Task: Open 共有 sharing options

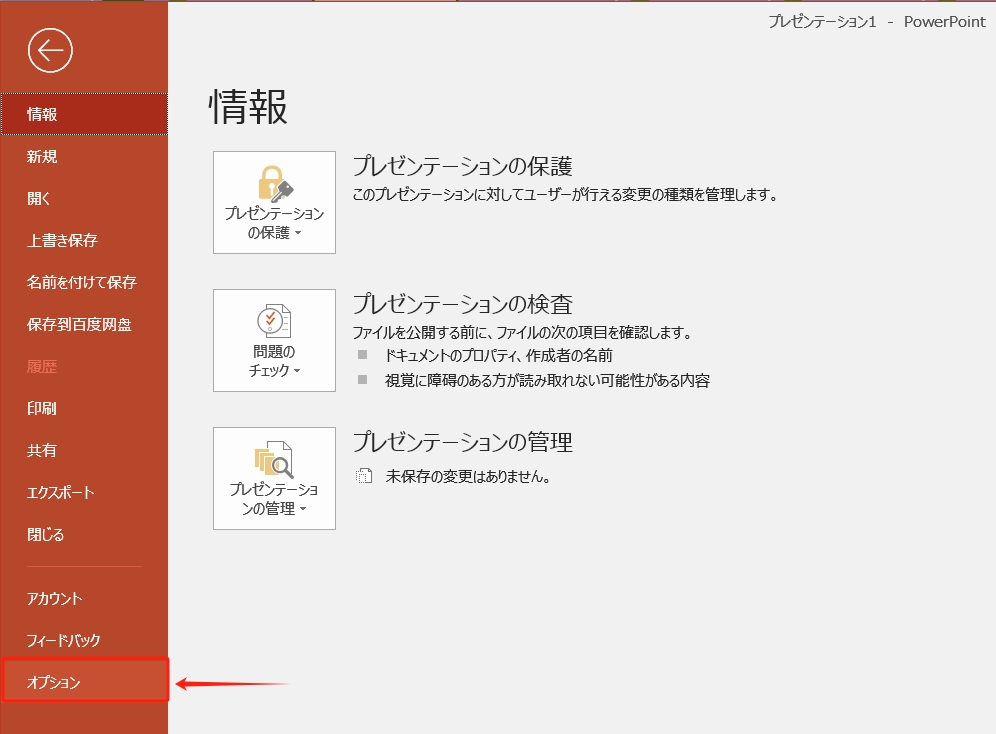Action: [42, 450]
